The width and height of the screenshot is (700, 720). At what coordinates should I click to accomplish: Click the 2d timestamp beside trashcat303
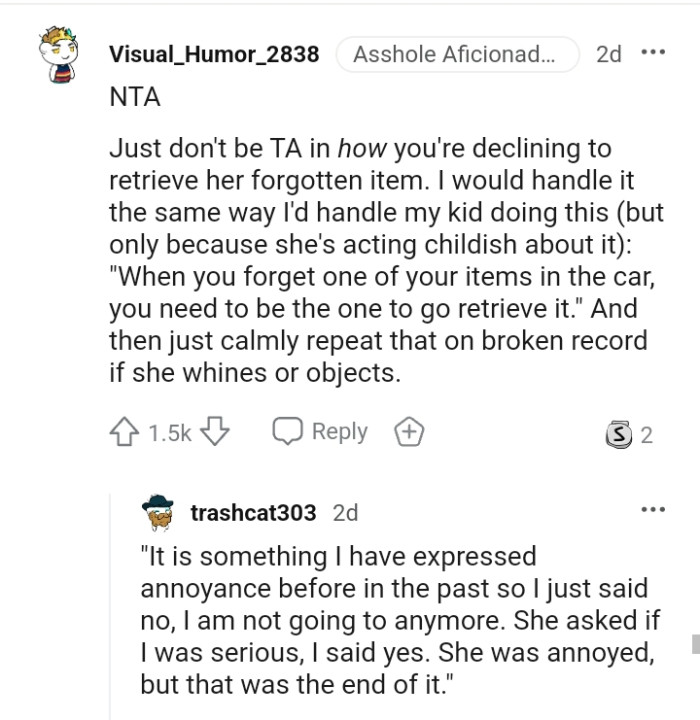(x=345, y=513)
